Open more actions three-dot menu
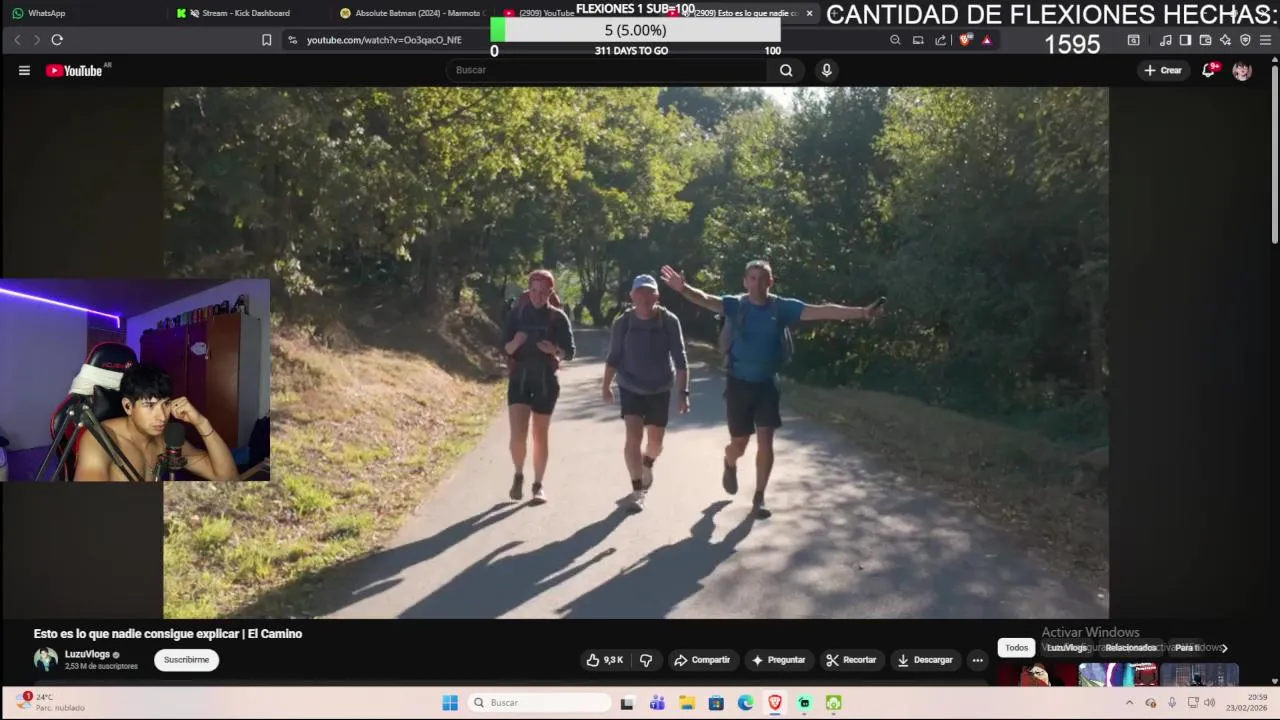This screenshot has width=1280, height=720. [x=978, y=660]
